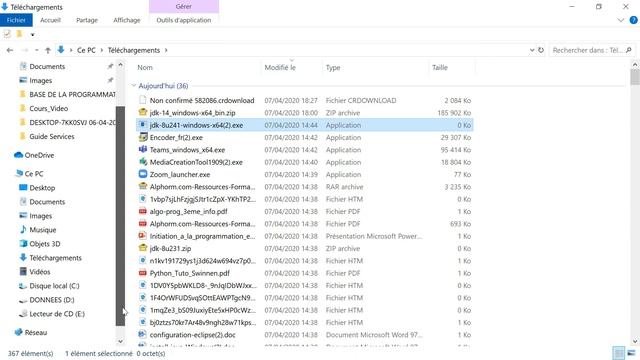Select OneDrive in navigation pane
The width and height of the screenshot is (640, 360).
39,155
